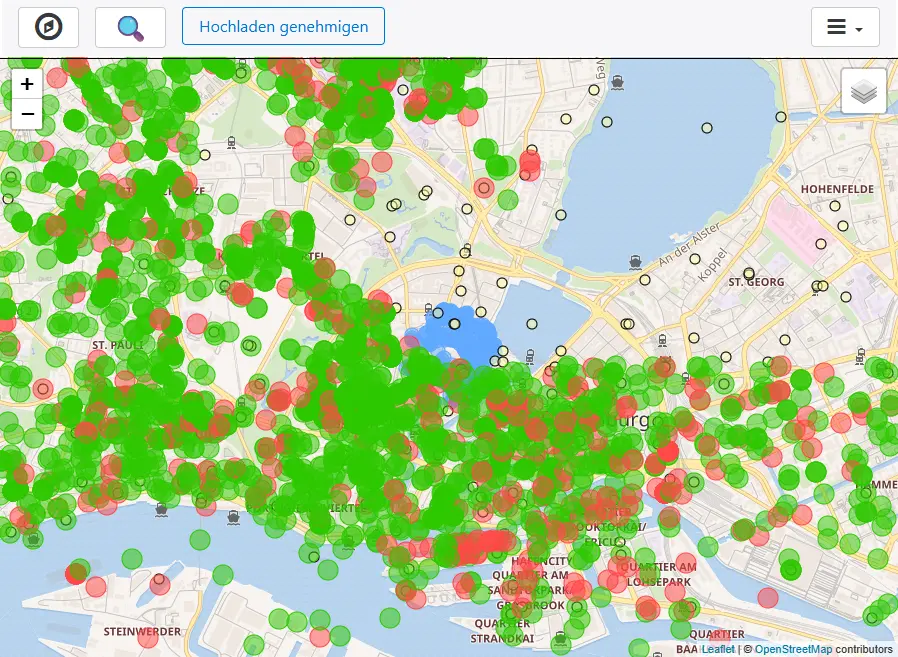Screen dimensions: 898x657
Task: Click the ST. PAULI district label
Action: (118, 345)
